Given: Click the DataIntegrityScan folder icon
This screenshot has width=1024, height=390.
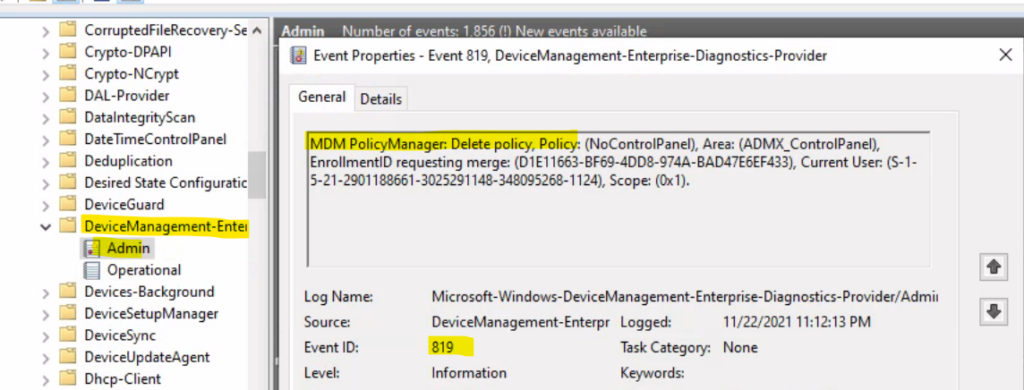Looking at the screenshot, I should pos(67,117).
